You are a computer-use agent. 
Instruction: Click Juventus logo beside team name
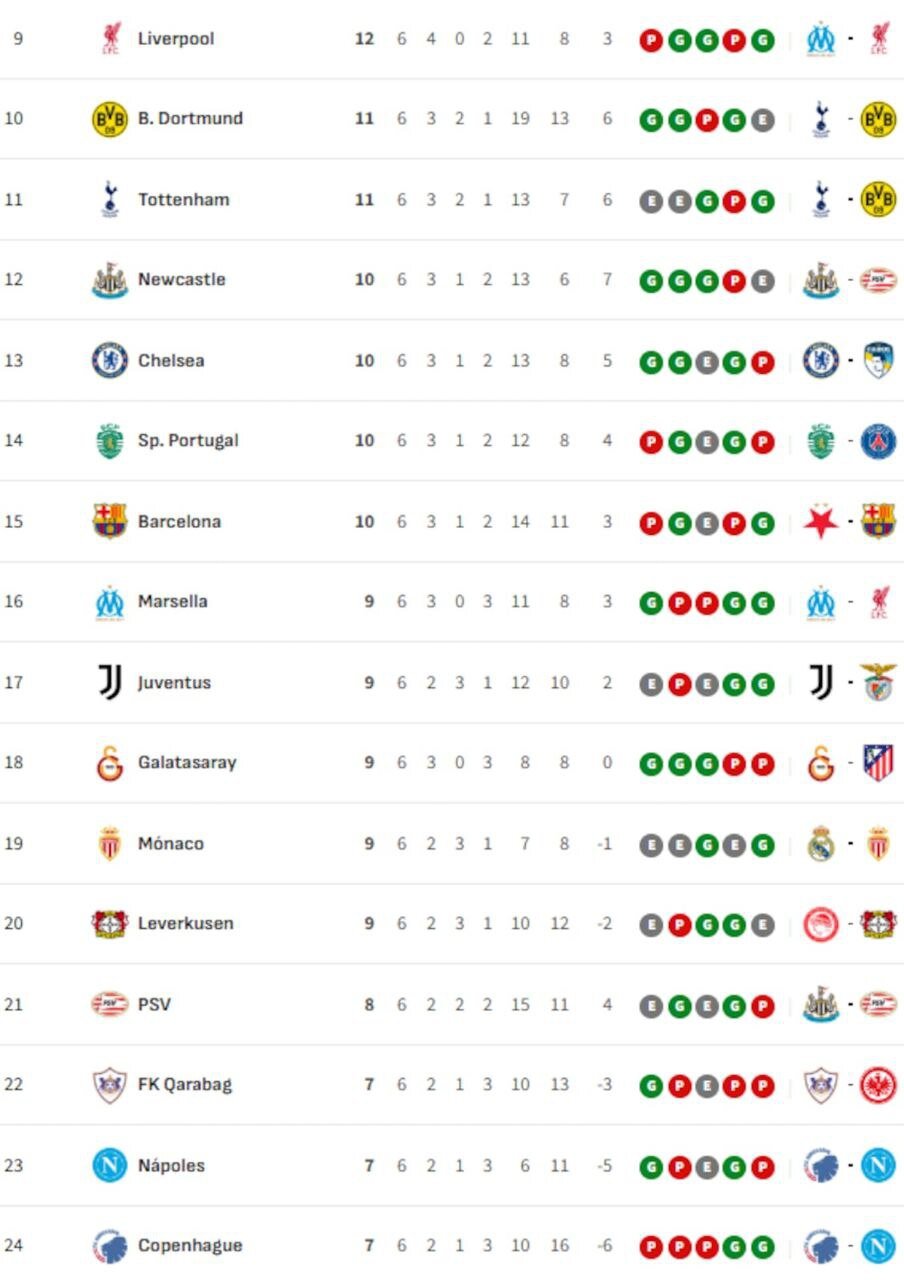click(x=109, y=683)
